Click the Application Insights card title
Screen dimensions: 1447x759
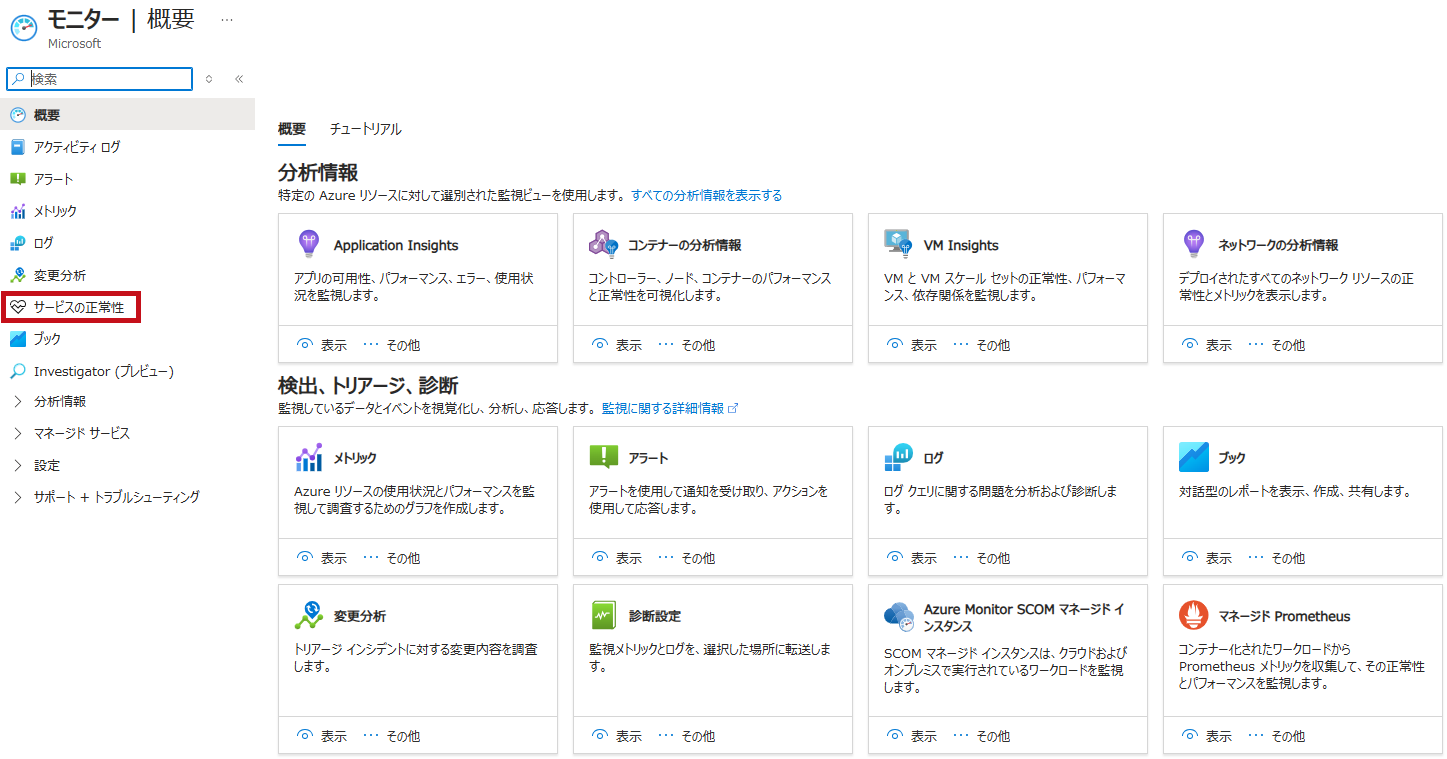[x=396, y=245]
